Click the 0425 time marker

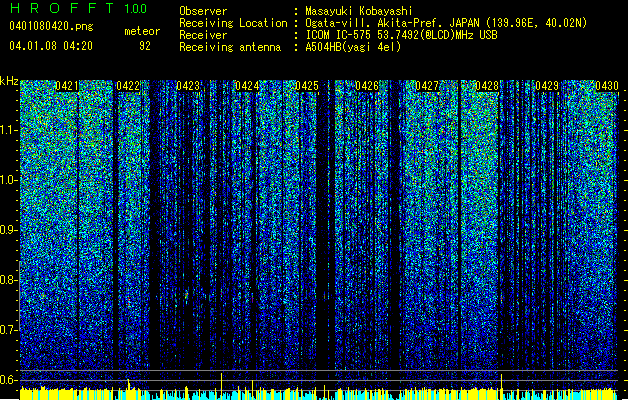coord(307,86)
